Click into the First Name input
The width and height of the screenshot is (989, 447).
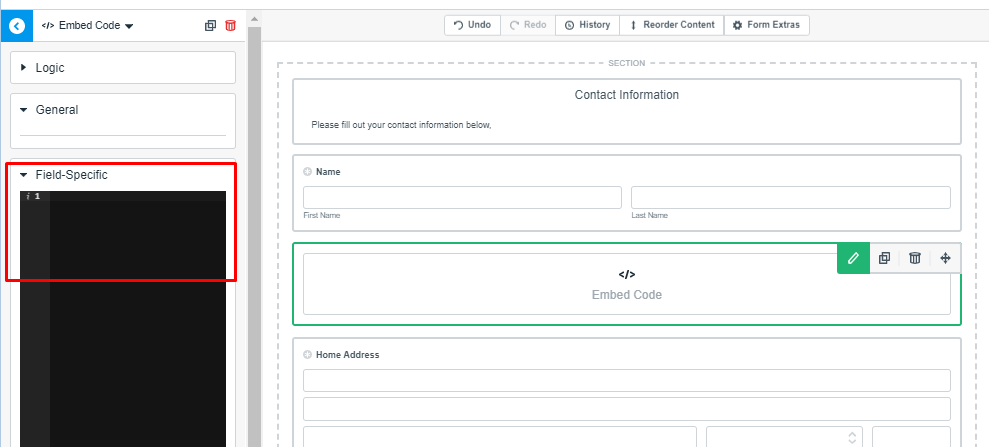pos(462,197)
